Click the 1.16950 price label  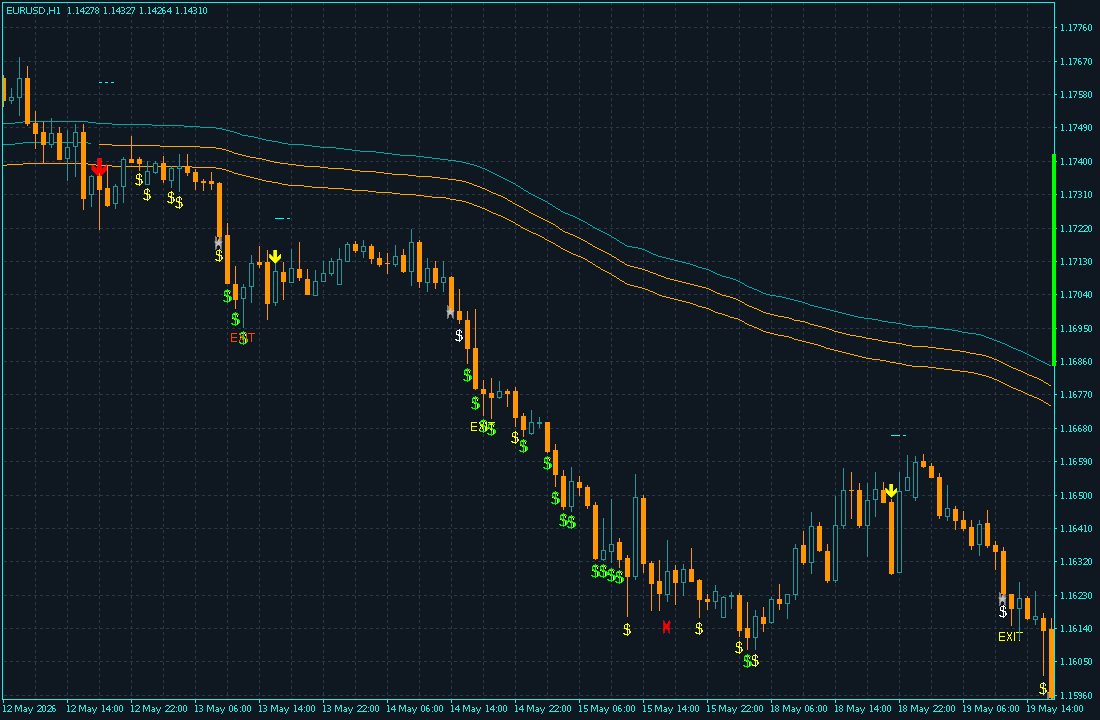tap(1075, 328)
